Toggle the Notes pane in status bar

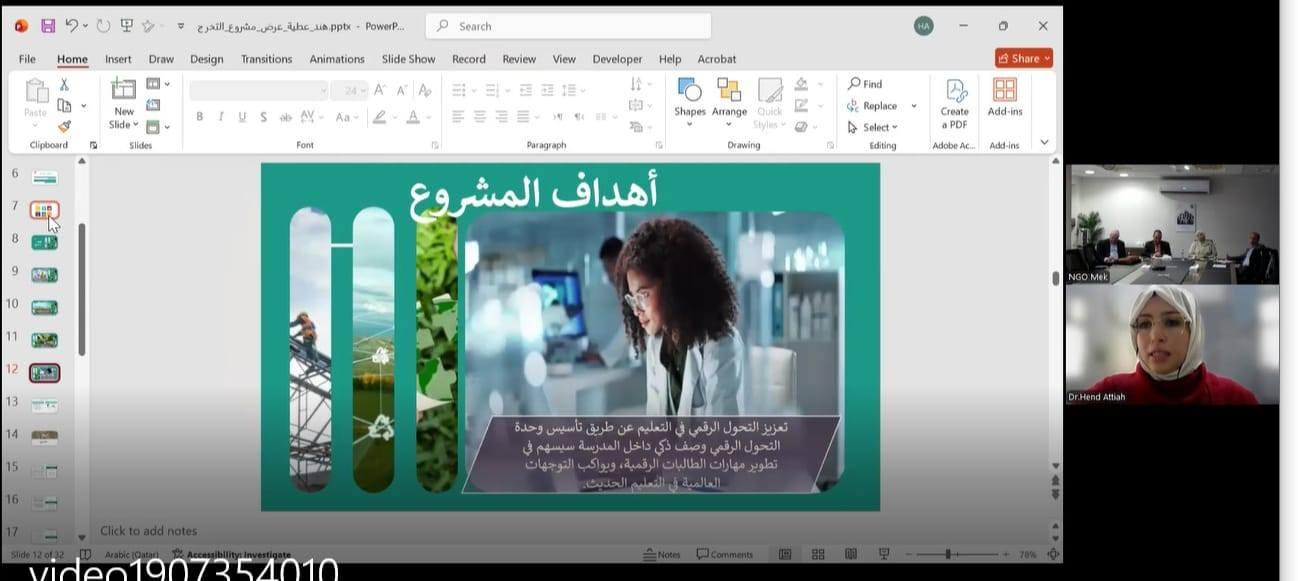click(662, 554)
